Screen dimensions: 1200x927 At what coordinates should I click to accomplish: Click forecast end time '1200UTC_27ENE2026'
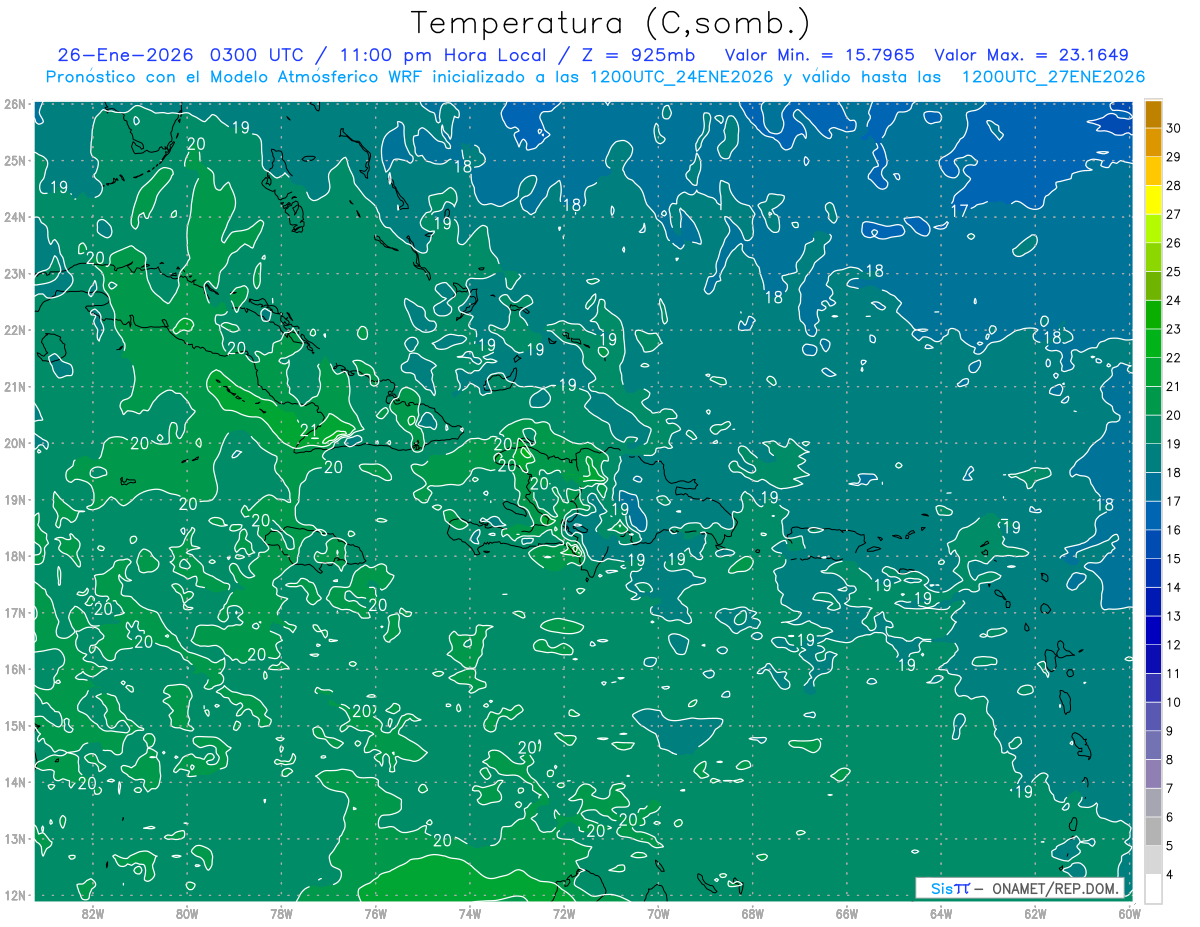tap(1053, 77)
